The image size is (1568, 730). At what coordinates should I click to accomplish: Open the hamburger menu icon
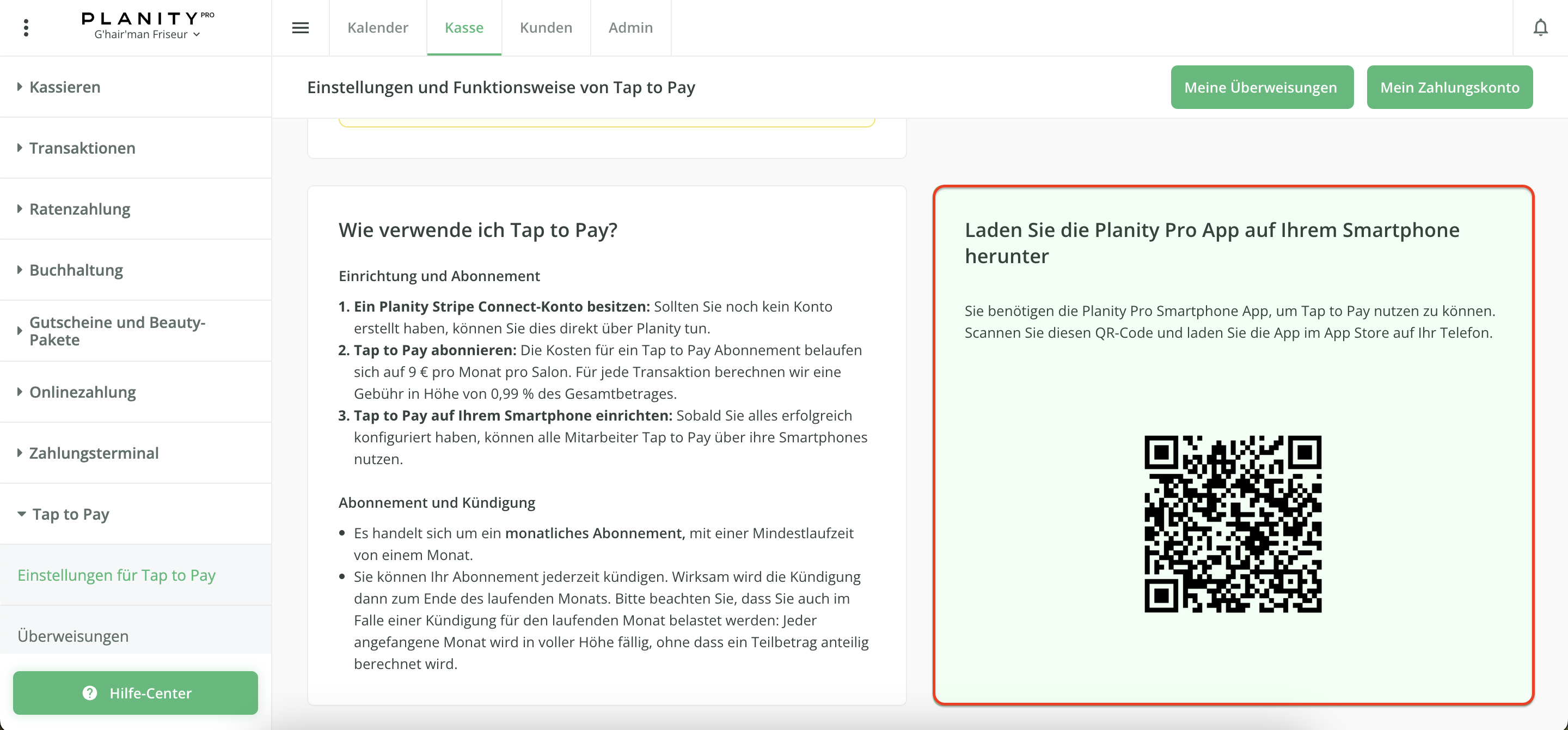click(300, 27)
